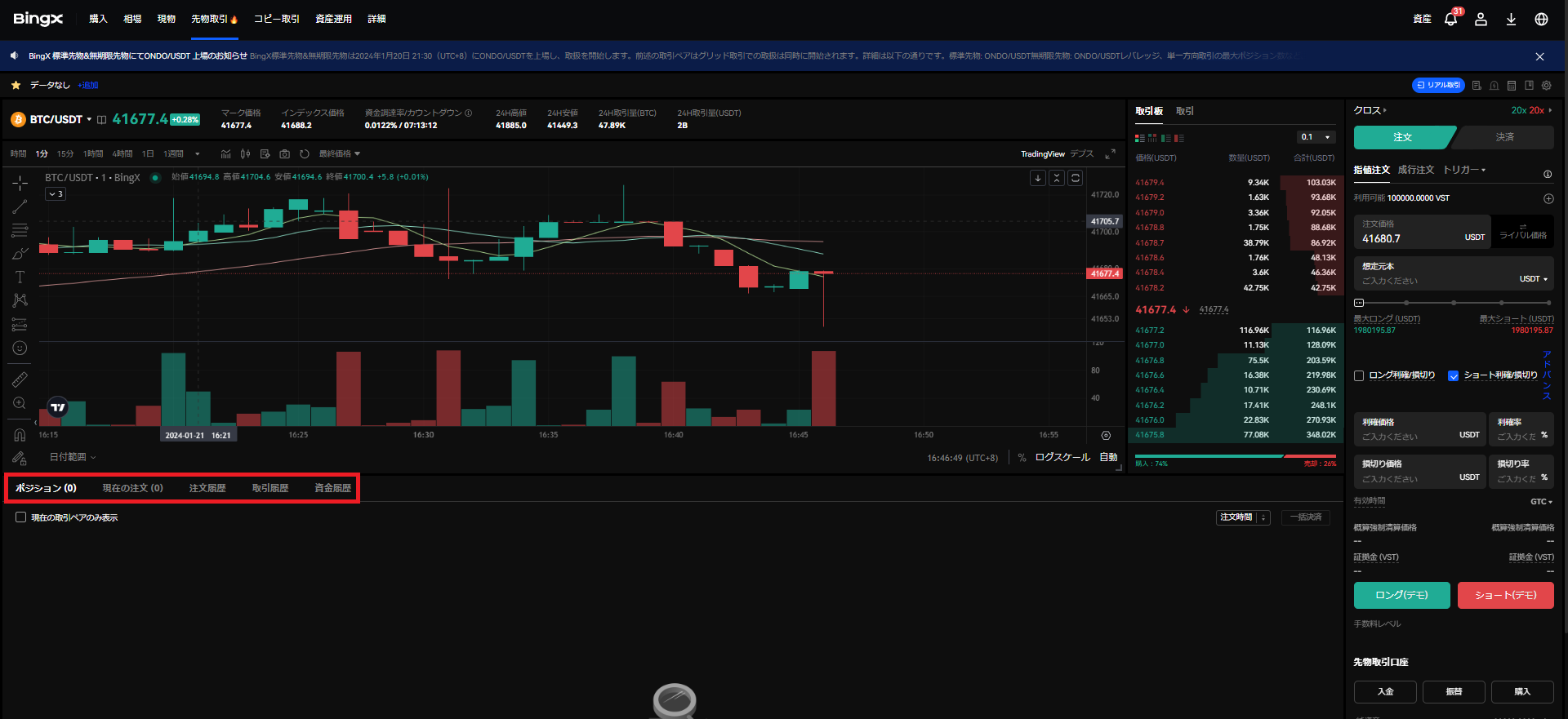This screenshot has width=1568, height=719.
Task: Click the position size slider handle
Action: (x=1359, y=303)
